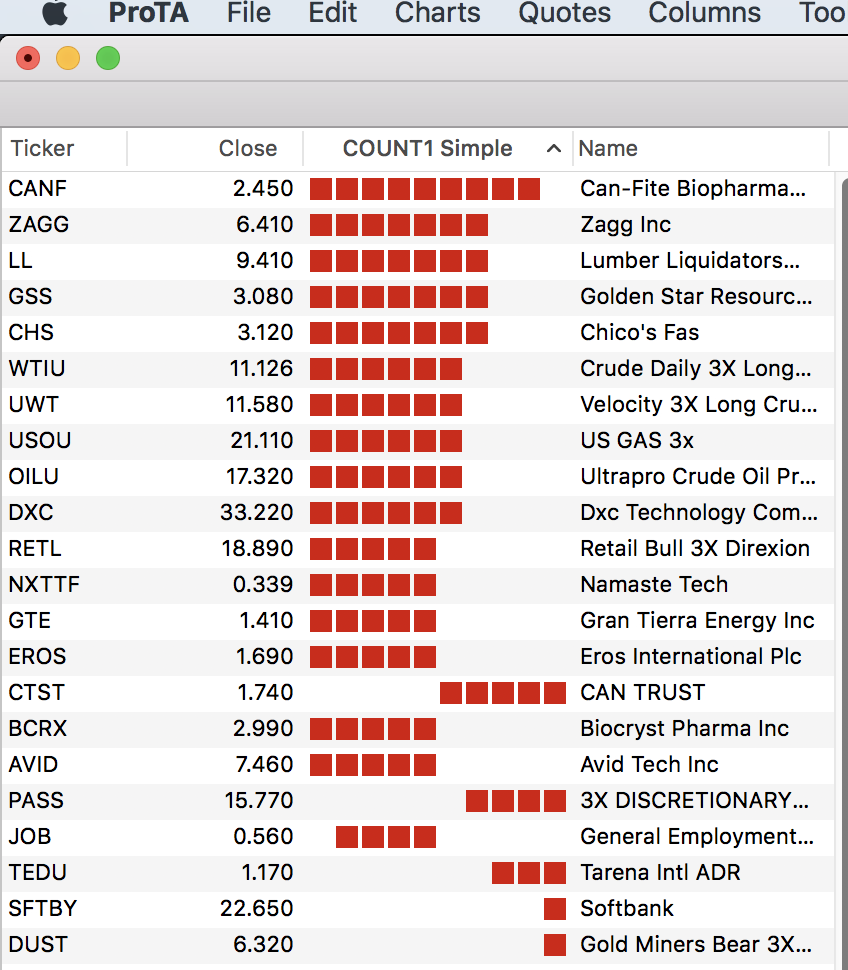Click the close price 2.450

pyautogui.click(x=263, y=189)
